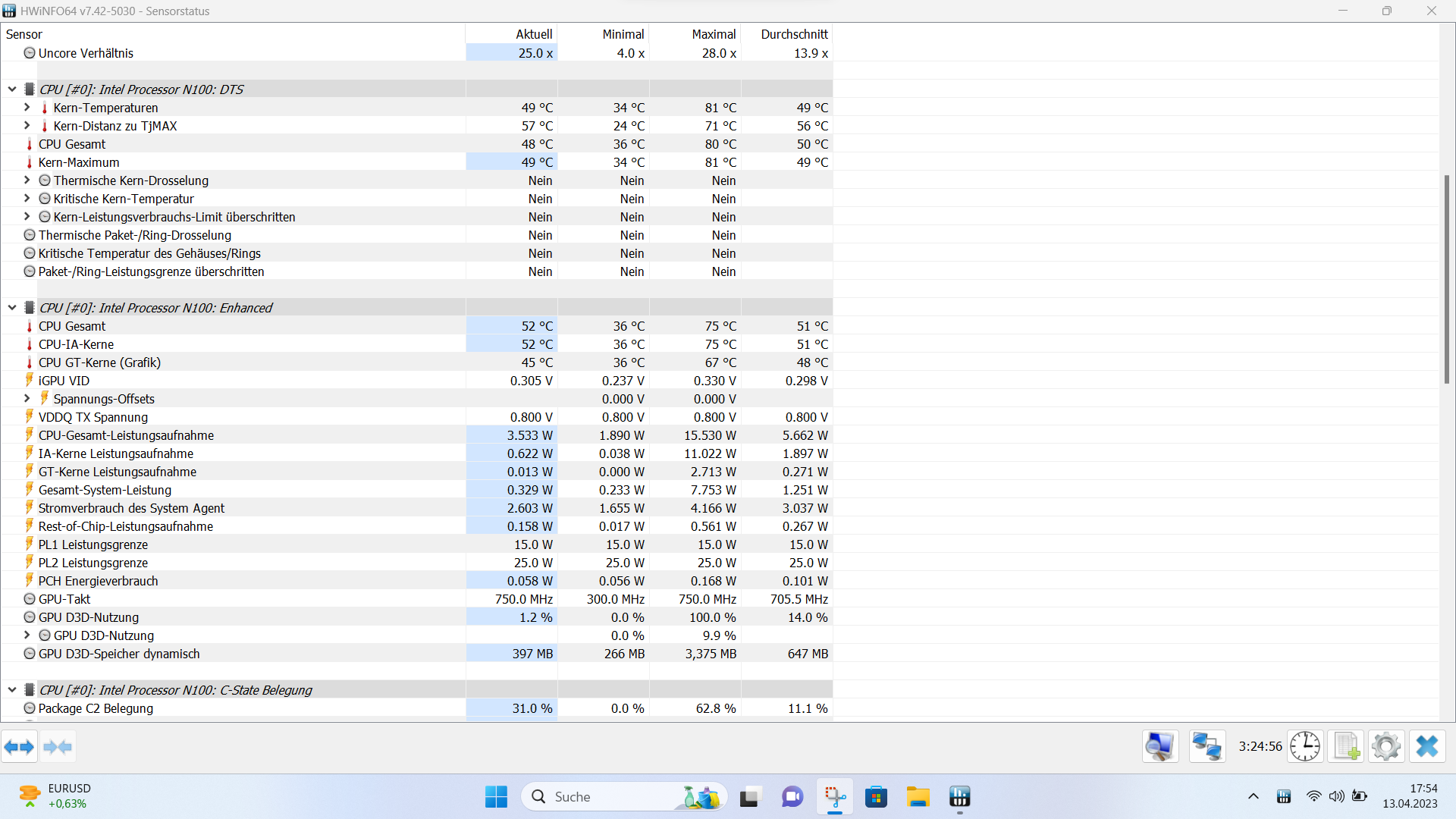Select the Gesamt-System-Leistung row
1456x819 pixels.
pyautogui.click(x=417, y=490)
